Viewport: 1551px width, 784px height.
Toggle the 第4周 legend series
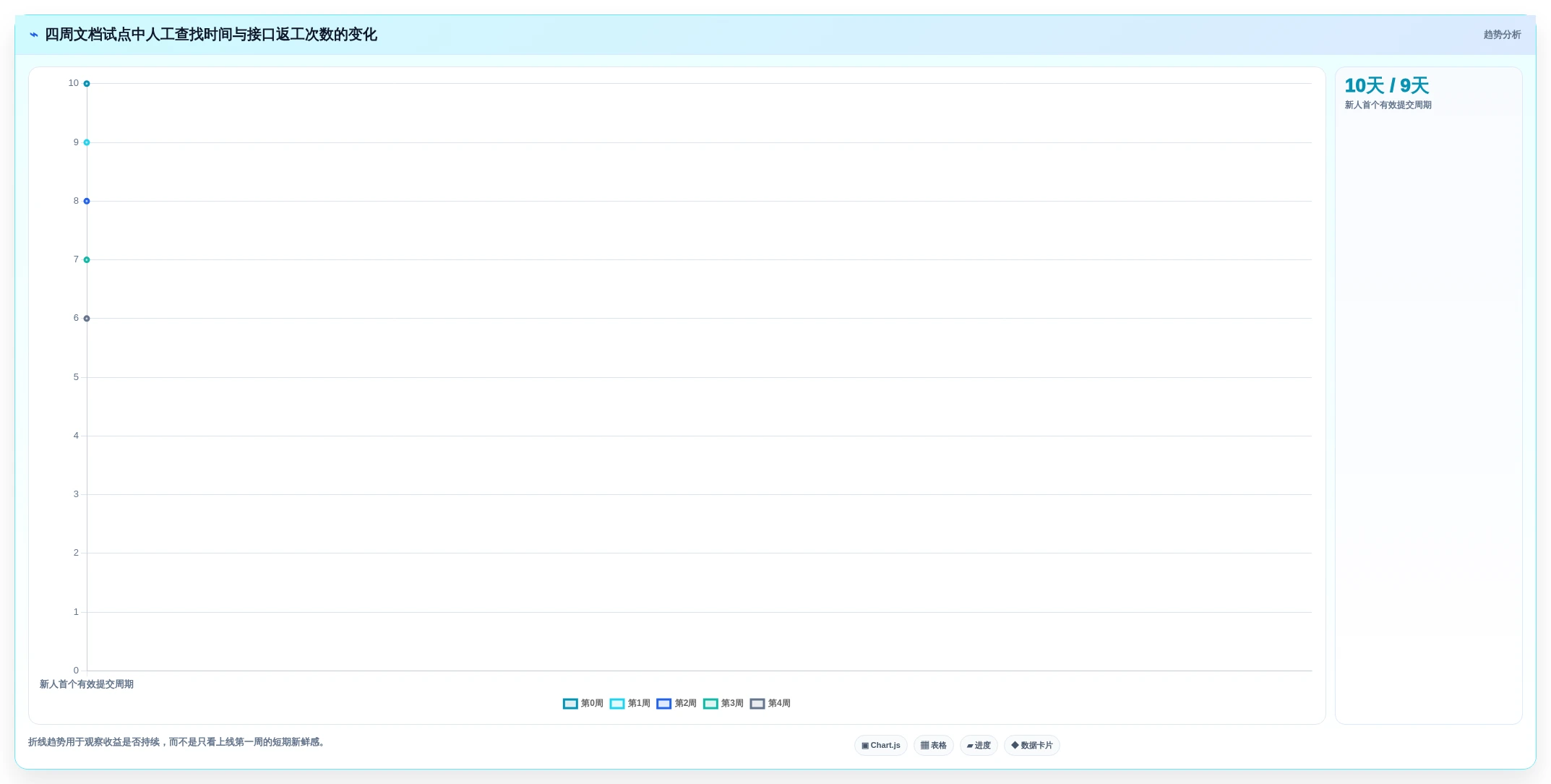770,703
